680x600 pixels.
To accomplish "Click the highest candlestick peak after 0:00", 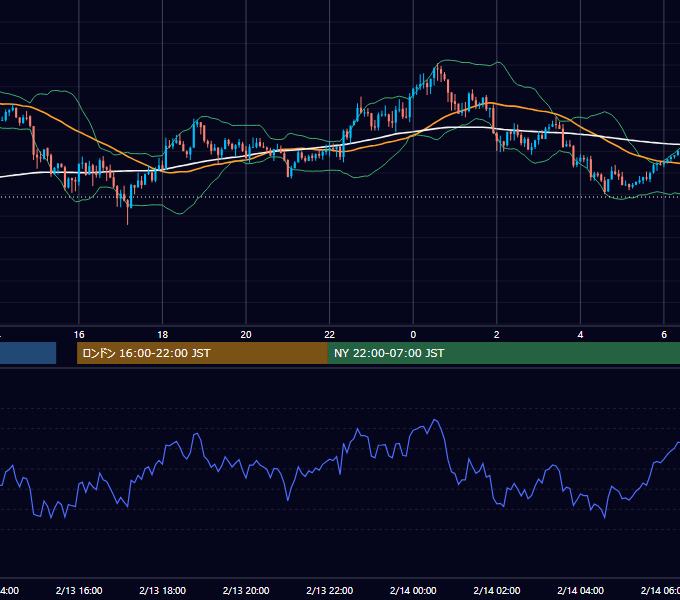I will click(438, 65).
